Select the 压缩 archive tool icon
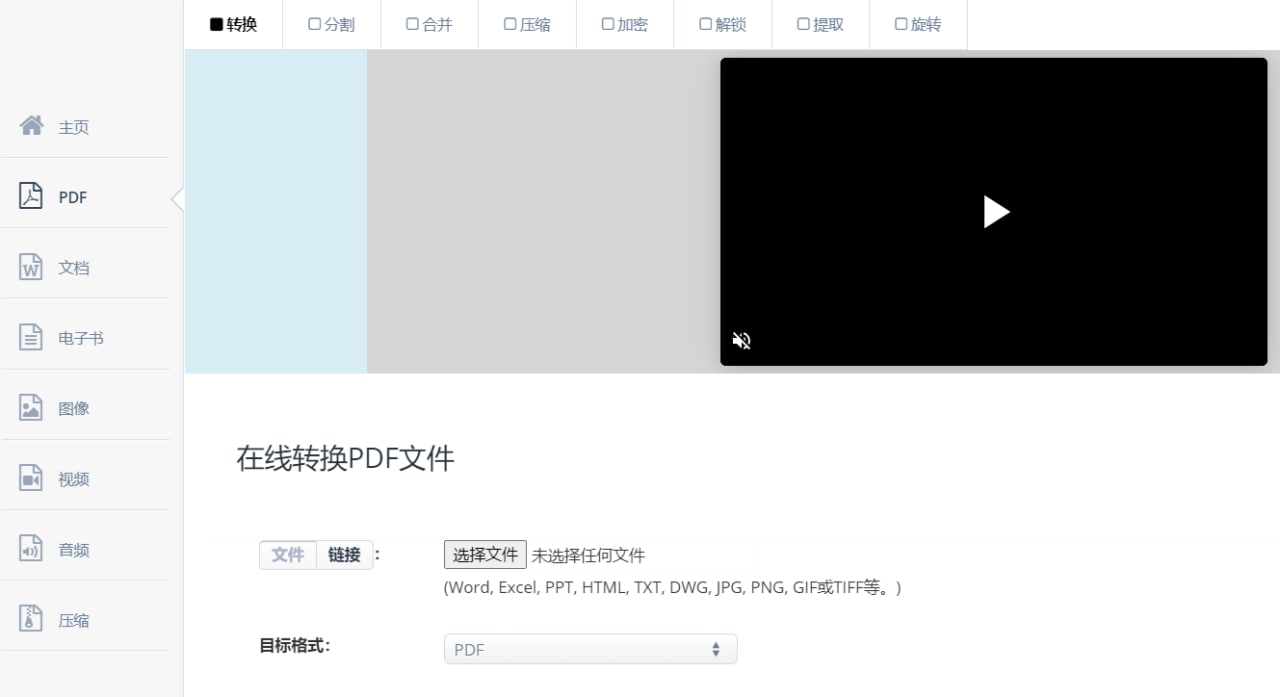The height and width of the screenshot is (697, 1280). coord(30,618)
